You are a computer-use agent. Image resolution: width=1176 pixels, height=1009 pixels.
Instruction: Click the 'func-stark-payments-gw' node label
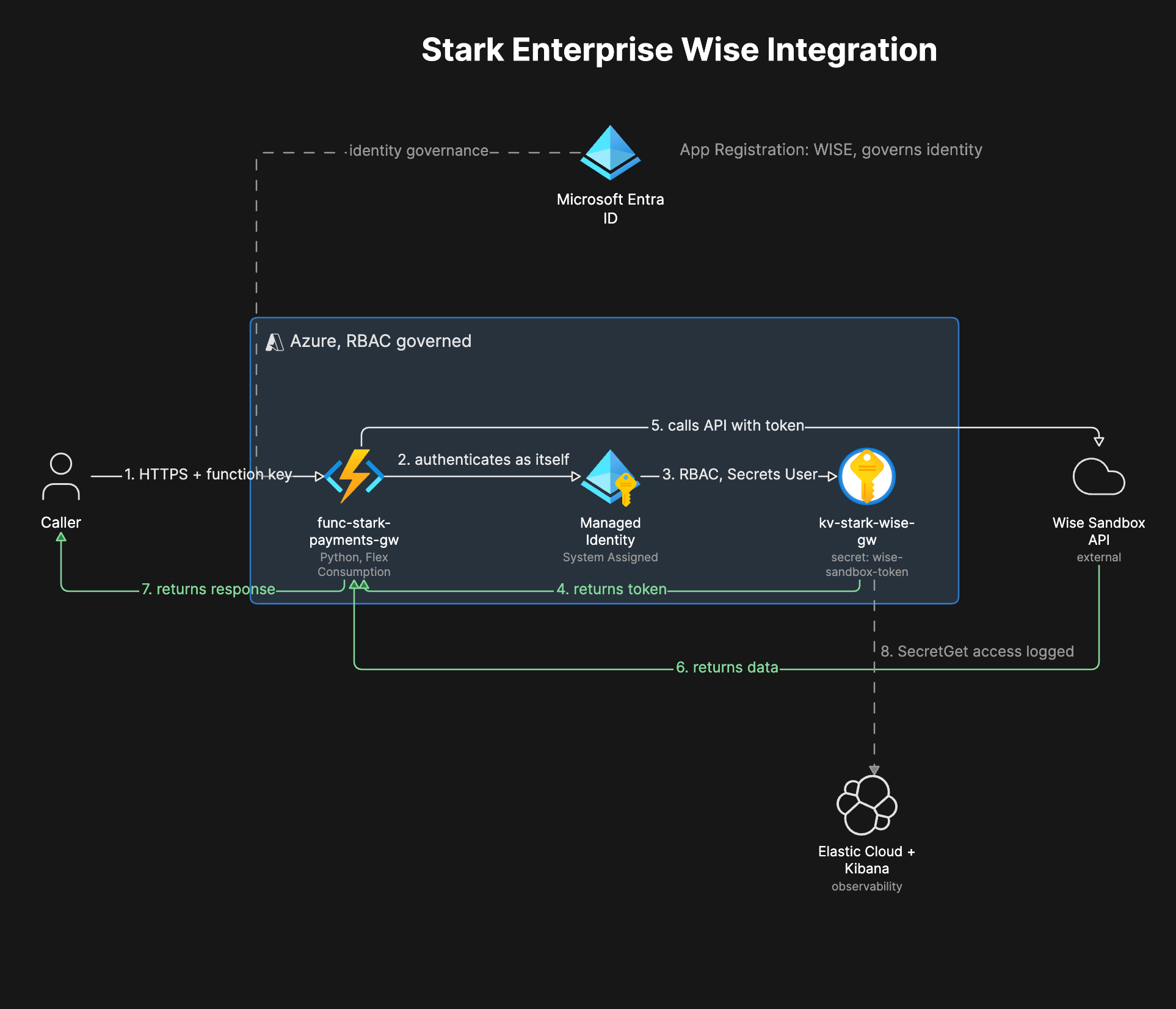coord(354,531)
